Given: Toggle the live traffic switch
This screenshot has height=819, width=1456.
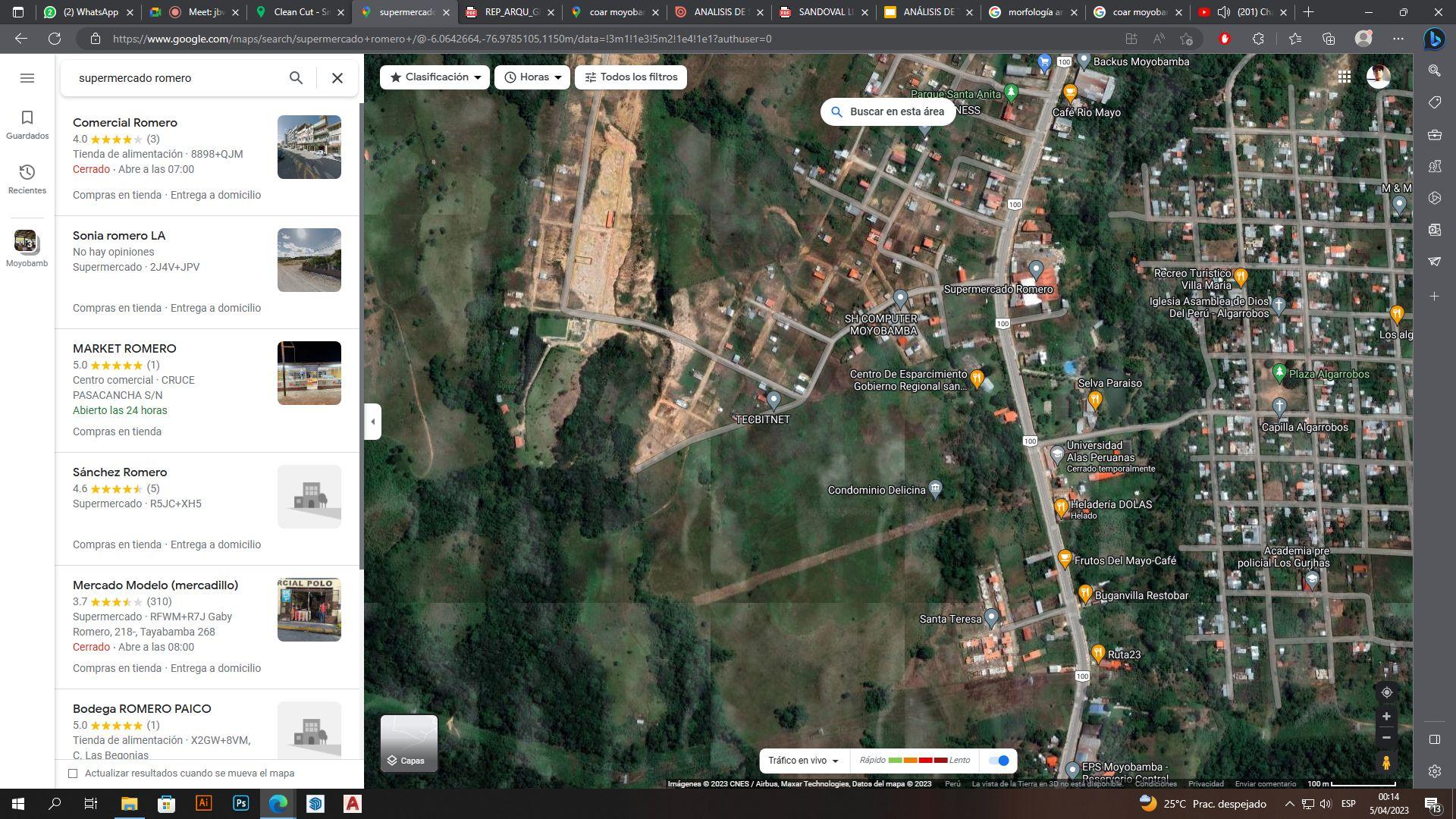Looking at the screenshot, I should (999, 761).
